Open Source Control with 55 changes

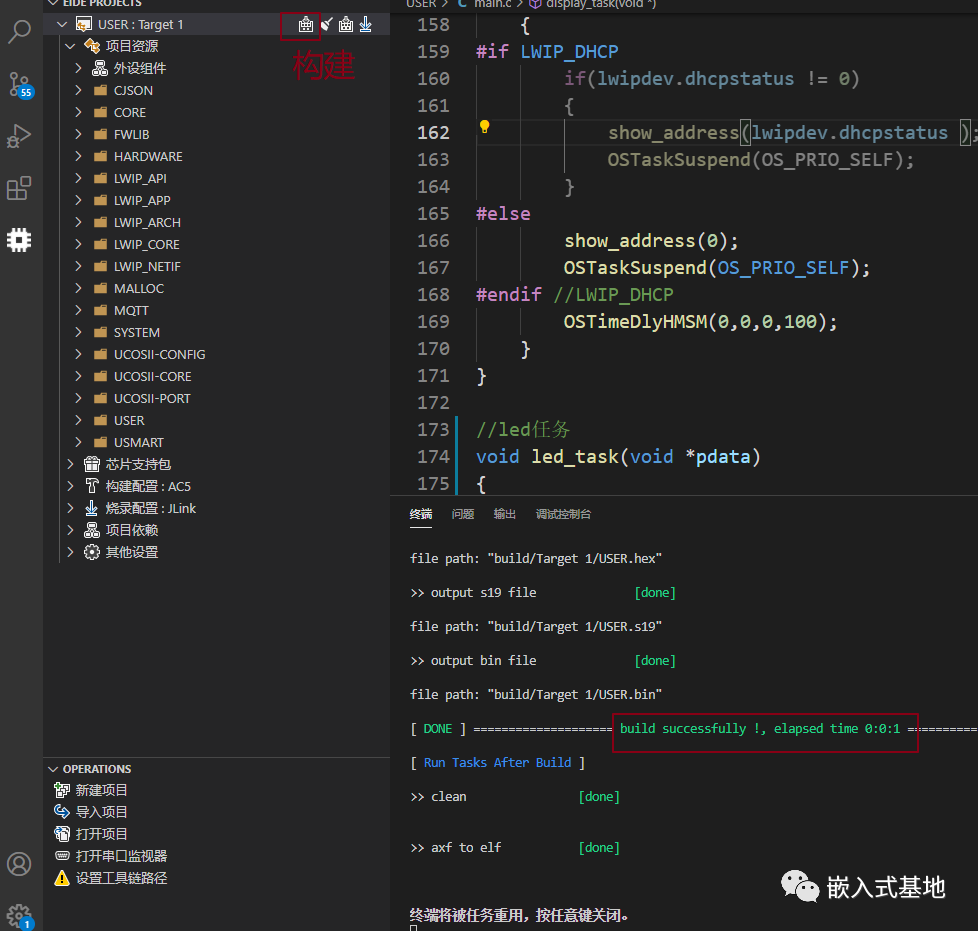coord(19,83)
